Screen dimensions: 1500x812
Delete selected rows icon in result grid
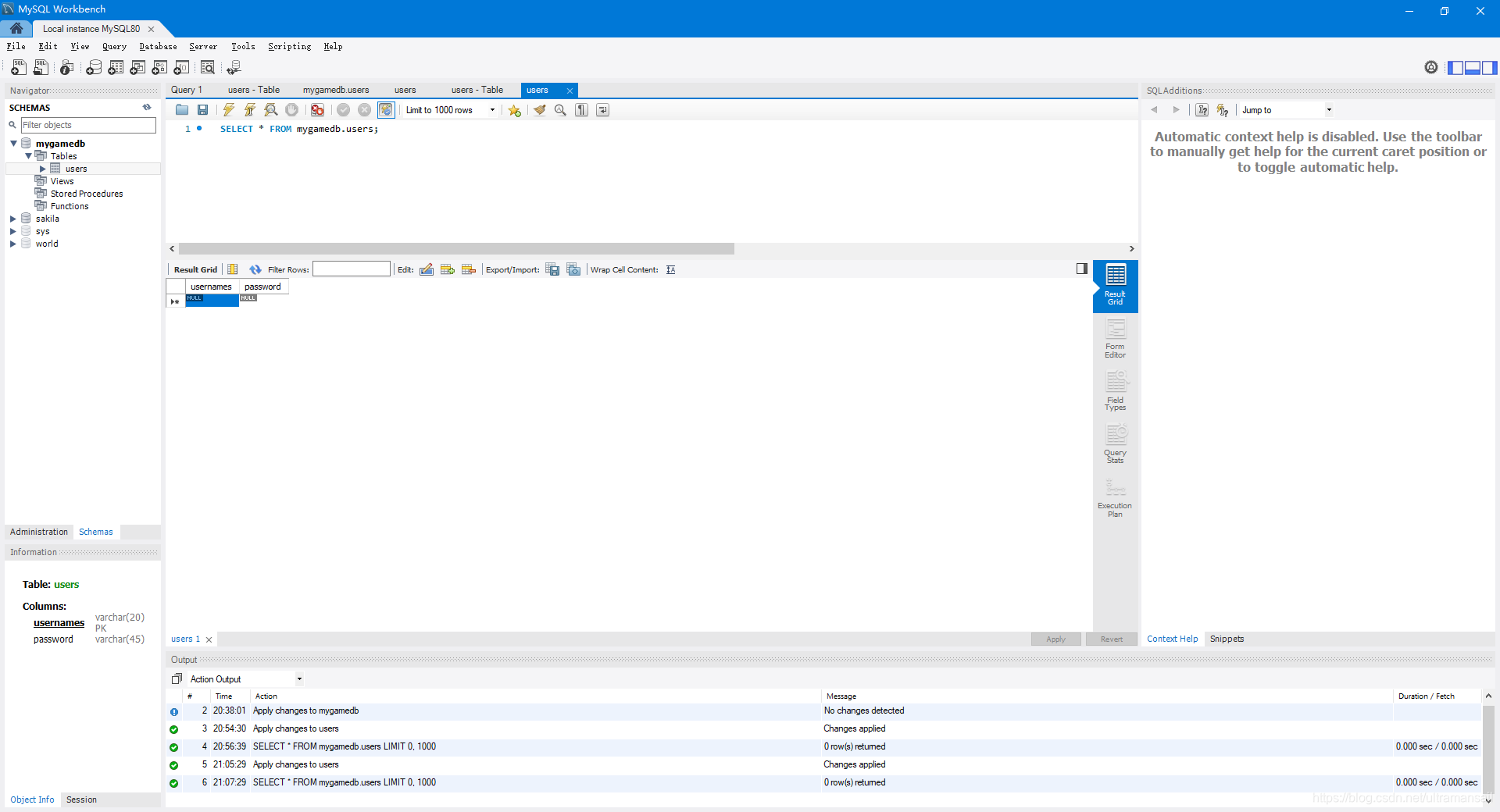click(x=469, y=269)
